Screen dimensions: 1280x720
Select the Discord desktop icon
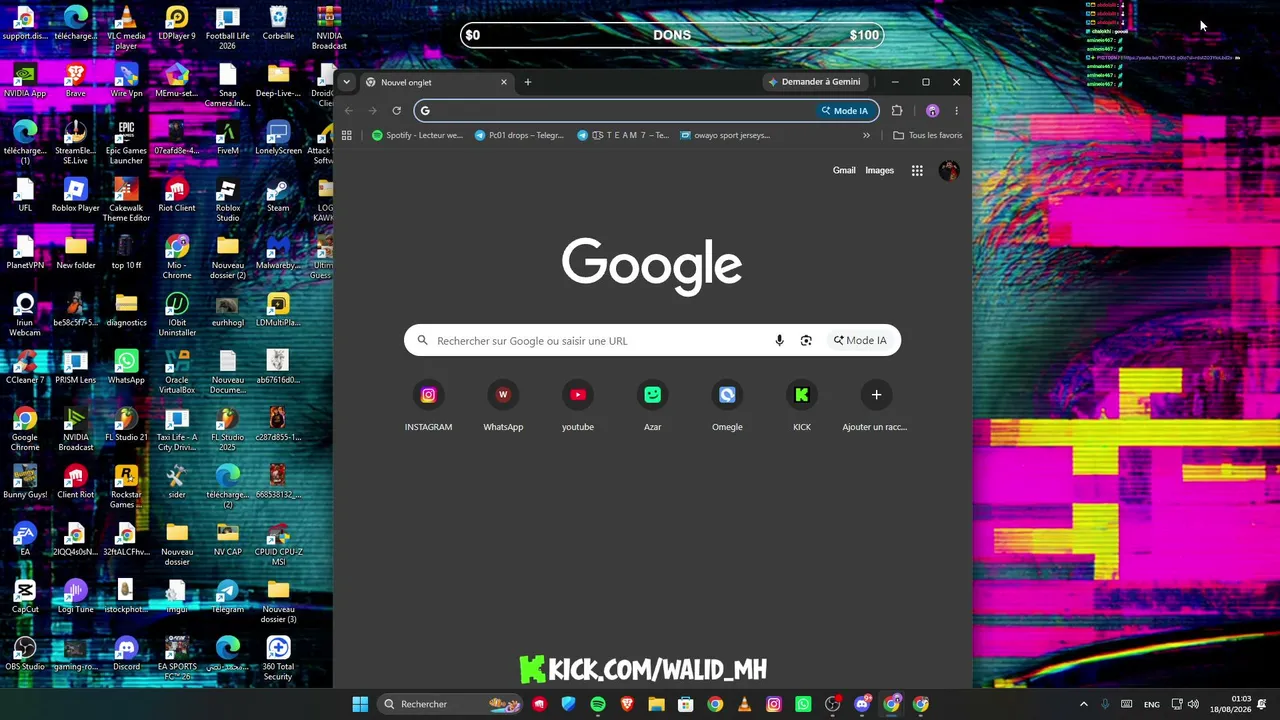tap(126, 656)
